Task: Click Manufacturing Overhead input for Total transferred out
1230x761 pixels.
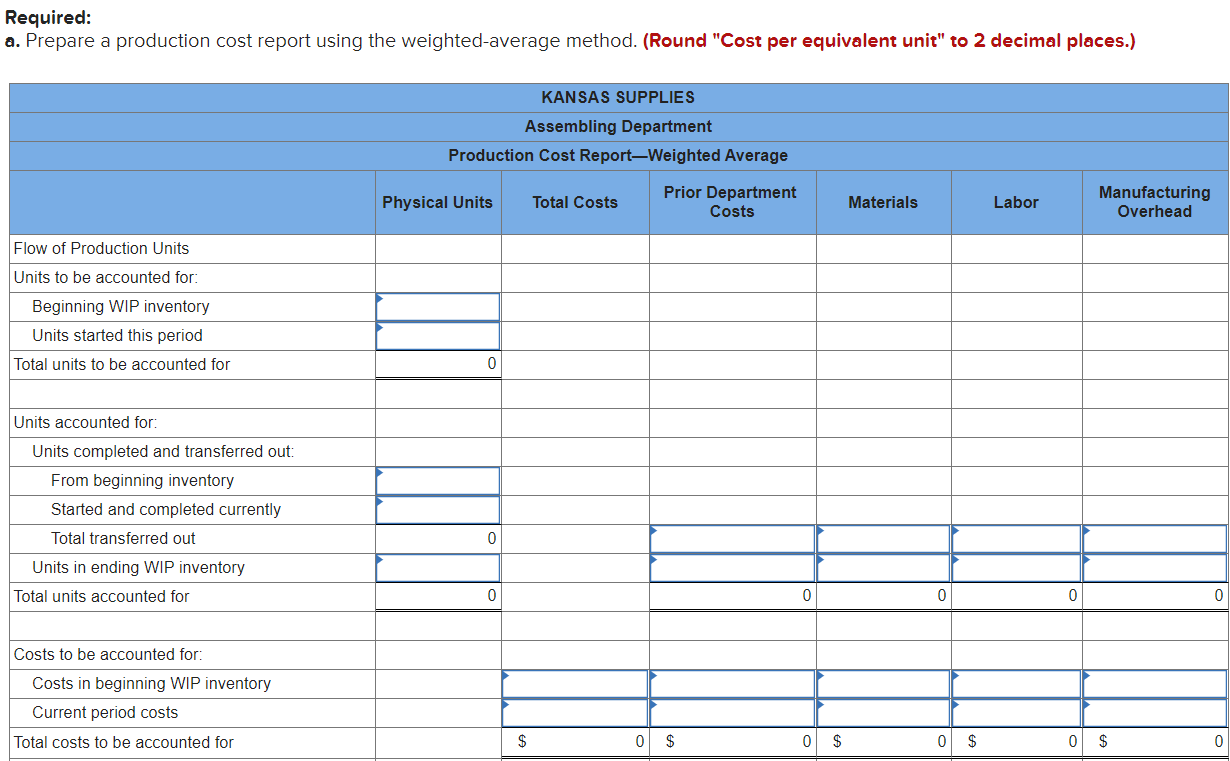Action: point(1155,538)
